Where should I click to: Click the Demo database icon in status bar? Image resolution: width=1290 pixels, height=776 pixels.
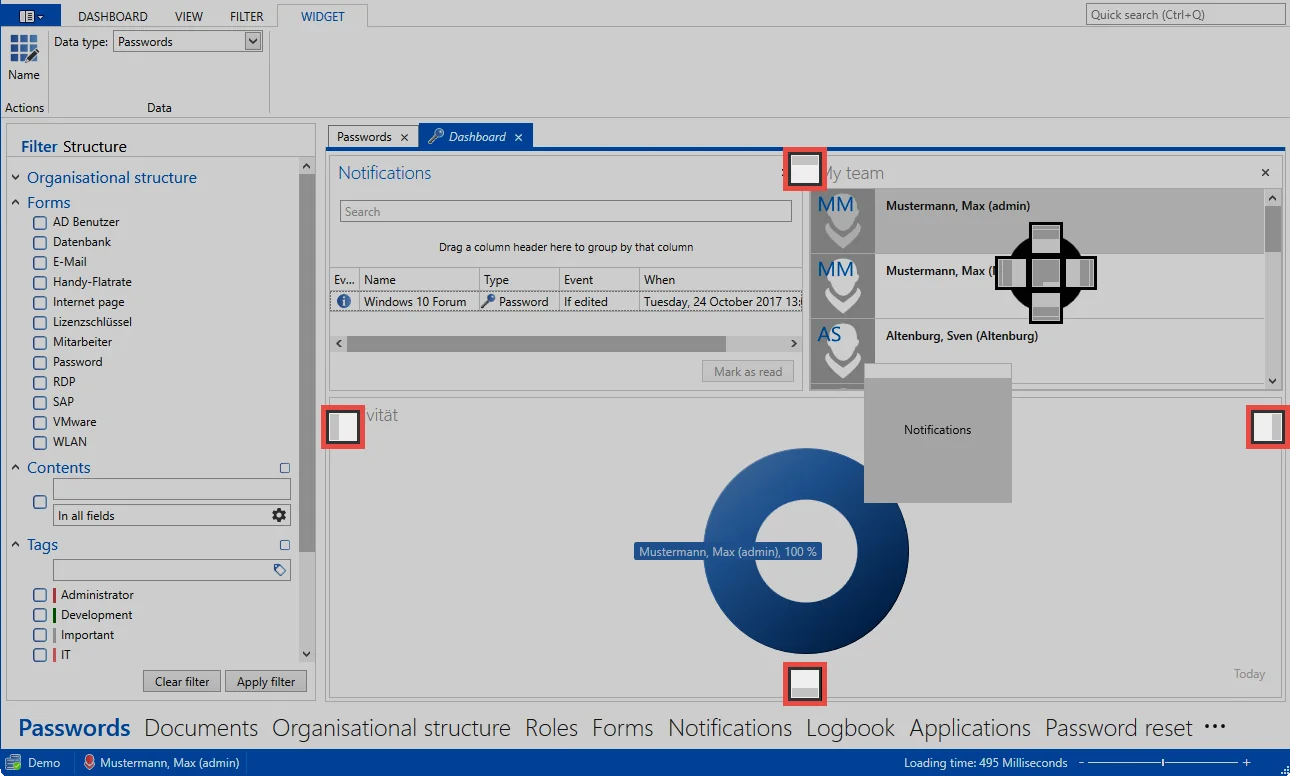tap(14, 763)
